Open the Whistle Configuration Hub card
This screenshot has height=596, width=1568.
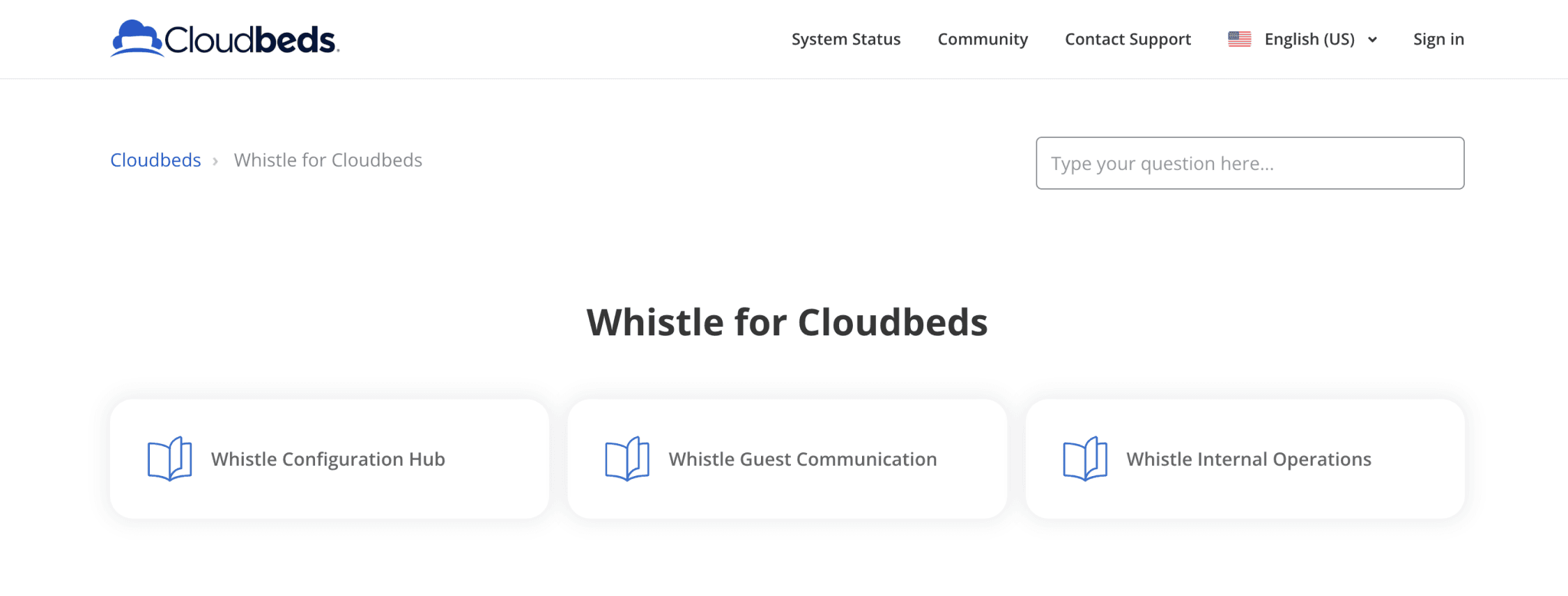[x=329, y=459]
